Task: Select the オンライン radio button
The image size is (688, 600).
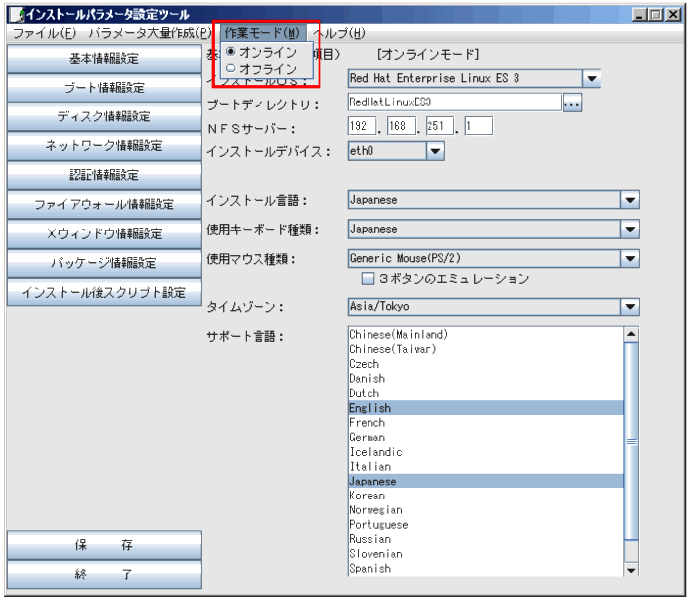Action: pos(232,52)
